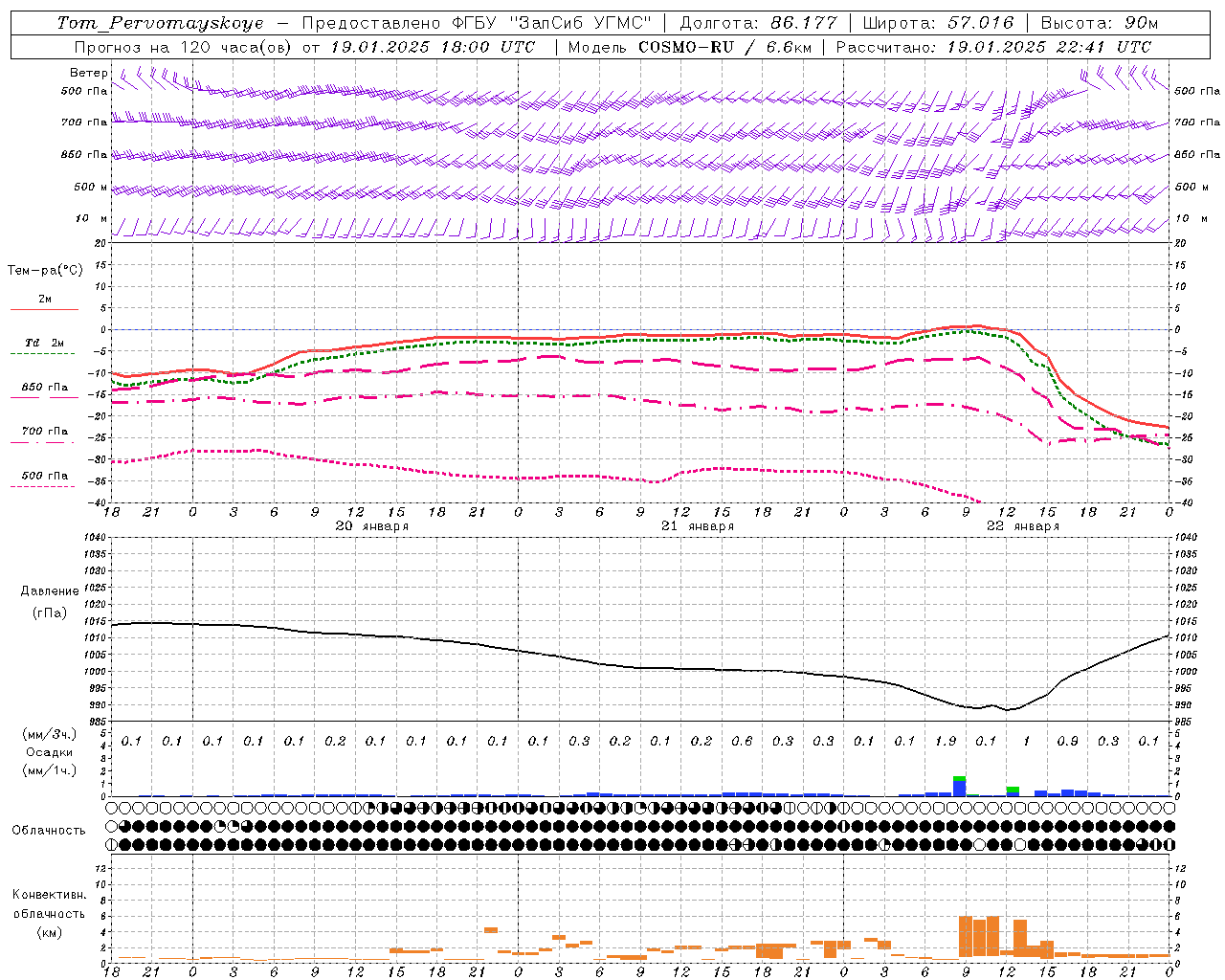Click the '0.9' three-hour precipitation value
The image size is (1225, 980).
pos(1067,741)
